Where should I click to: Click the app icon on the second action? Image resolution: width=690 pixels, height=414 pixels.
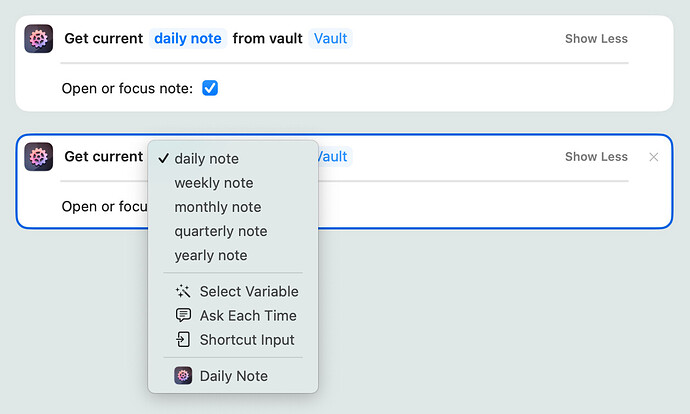pos(39,157)
